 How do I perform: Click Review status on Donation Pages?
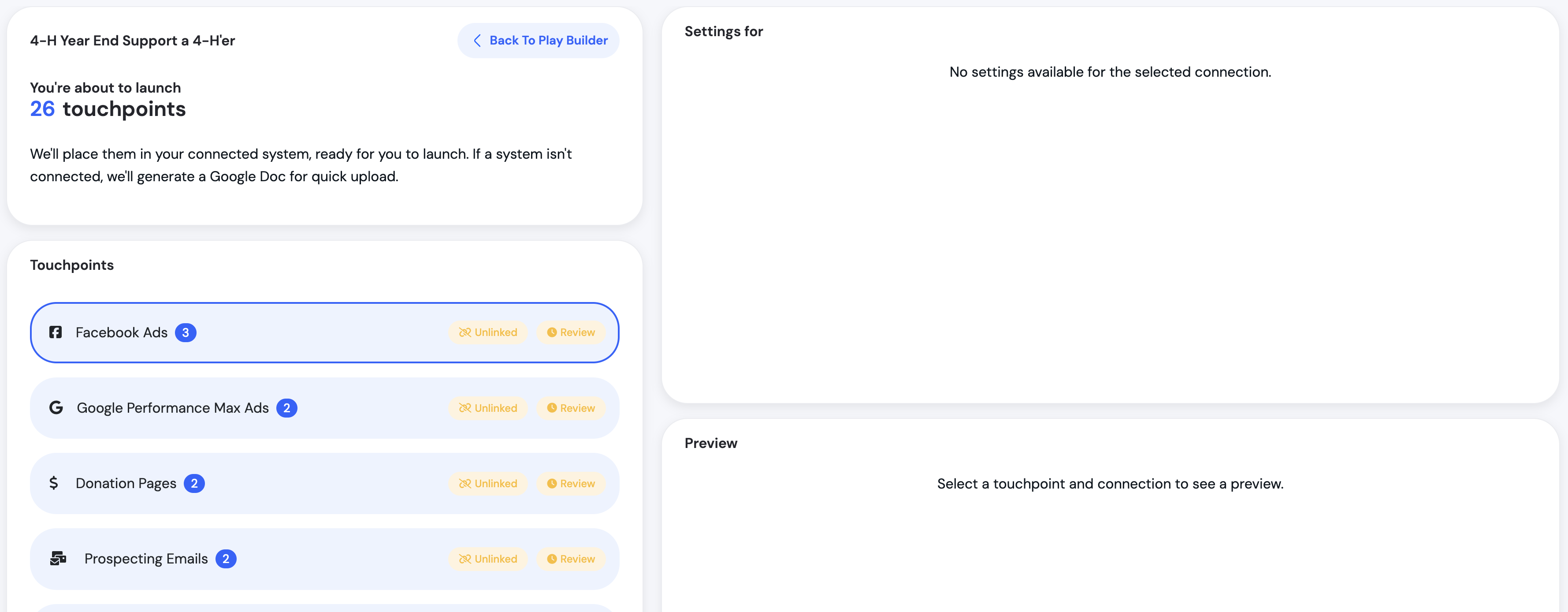coord(571,484)
